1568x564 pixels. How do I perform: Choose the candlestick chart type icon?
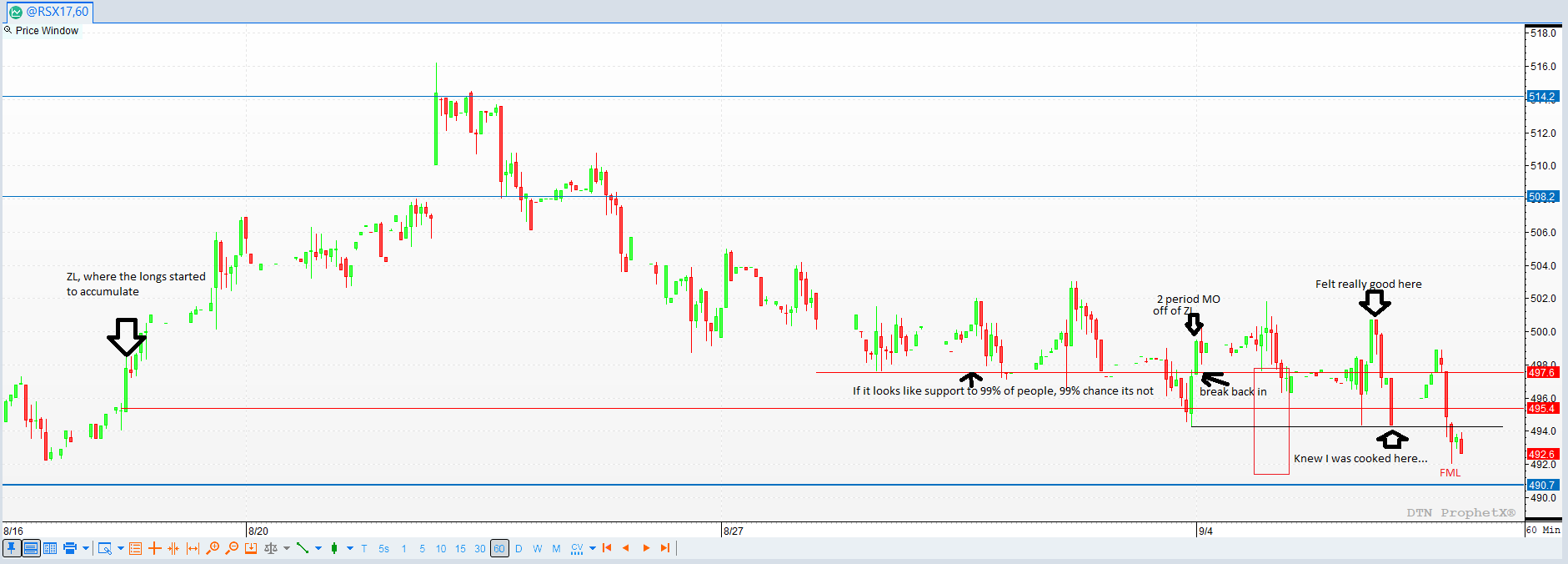334,548
